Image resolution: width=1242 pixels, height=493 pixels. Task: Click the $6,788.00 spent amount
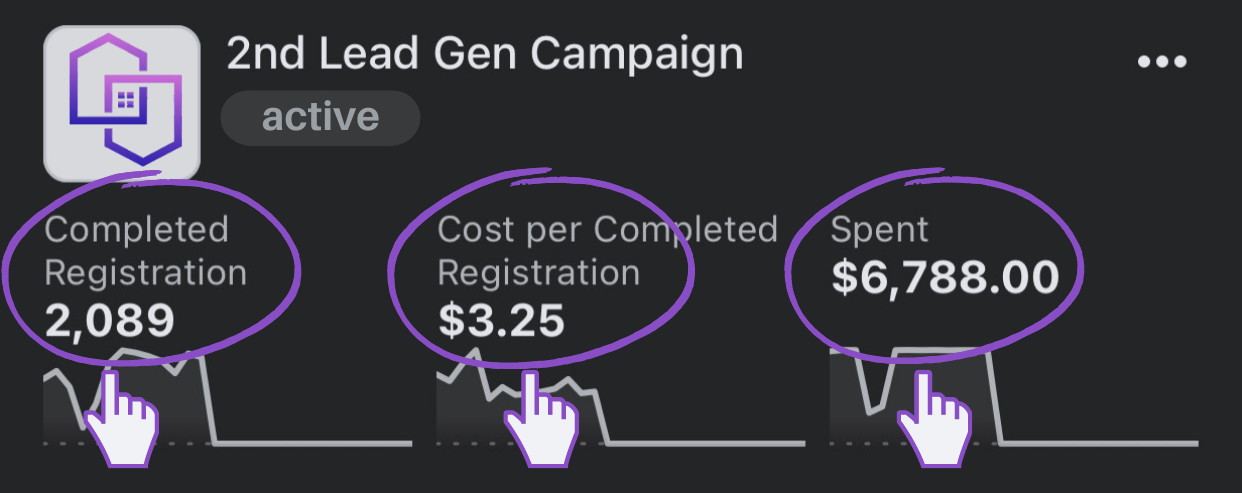coord(945,277)
